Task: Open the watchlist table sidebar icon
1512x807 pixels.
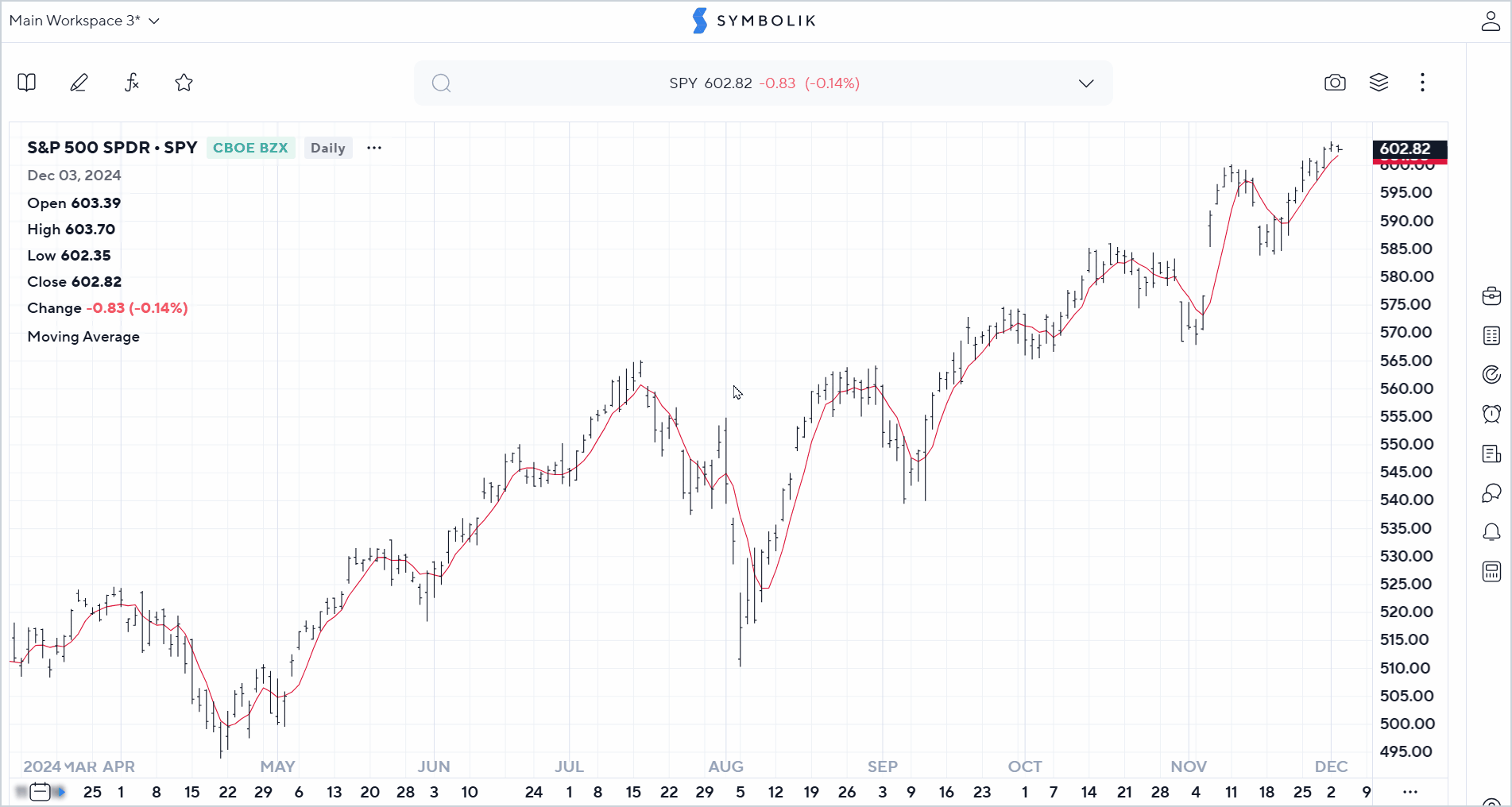Action: coord(1491,335)
